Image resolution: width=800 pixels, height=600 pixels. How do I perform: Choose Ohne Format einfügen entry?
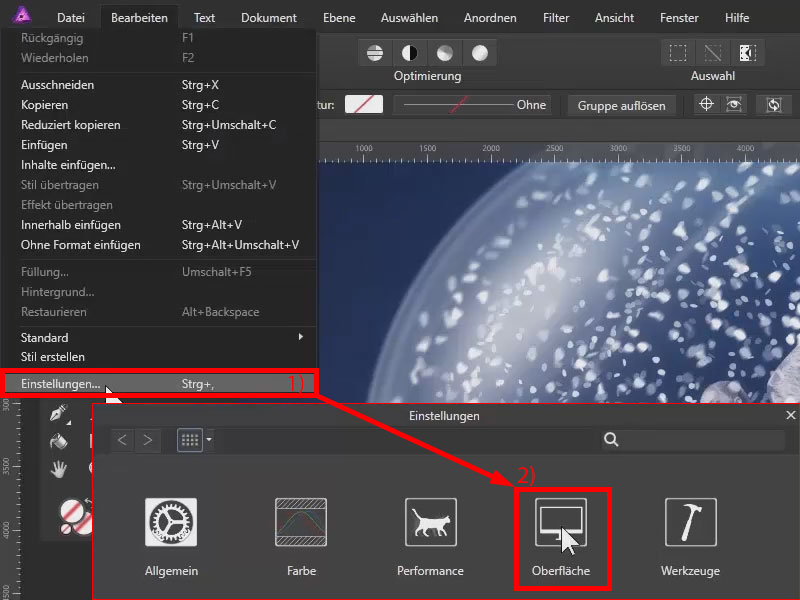(x=158, y=245)
